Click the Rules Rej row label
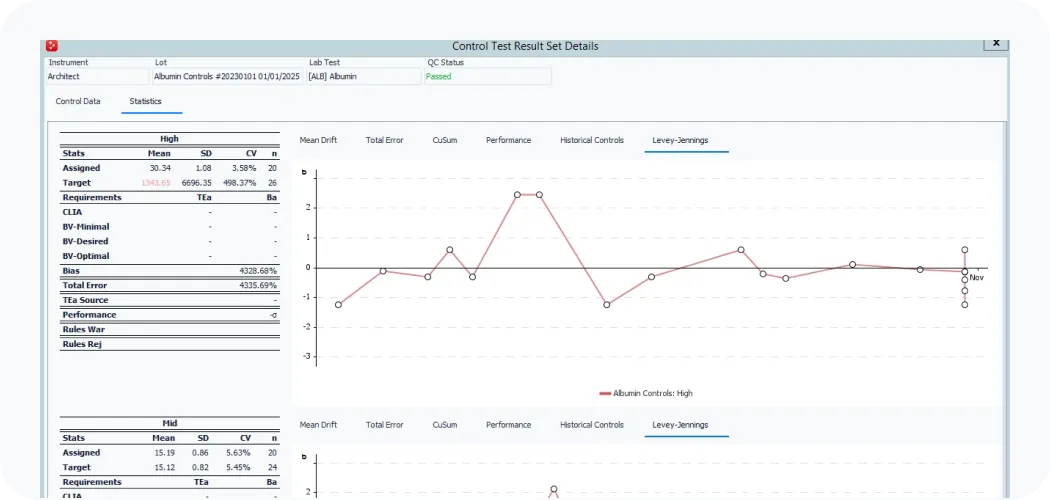This screenshot has width=1050, height=500. click(x=82, y=345)
